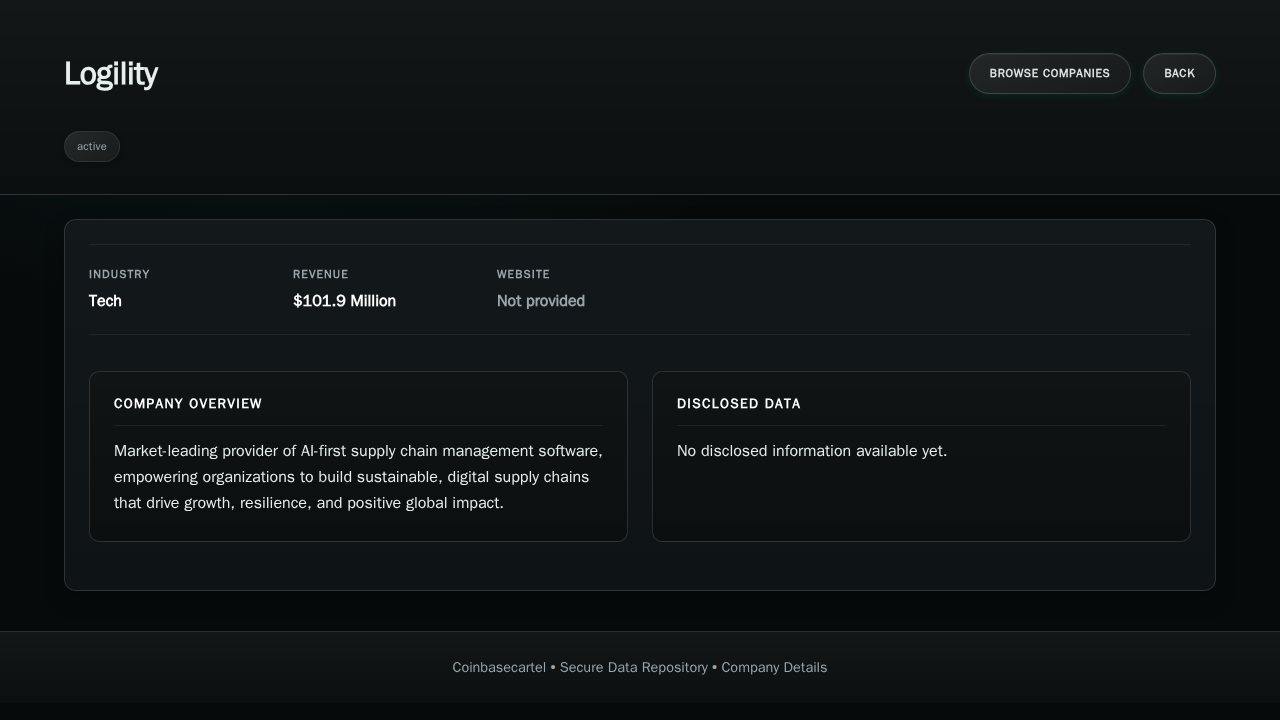The height and width of the screenshot is (720, 1280).
Task: Click the No disclosed information message
Action: (x=812, y=451)
